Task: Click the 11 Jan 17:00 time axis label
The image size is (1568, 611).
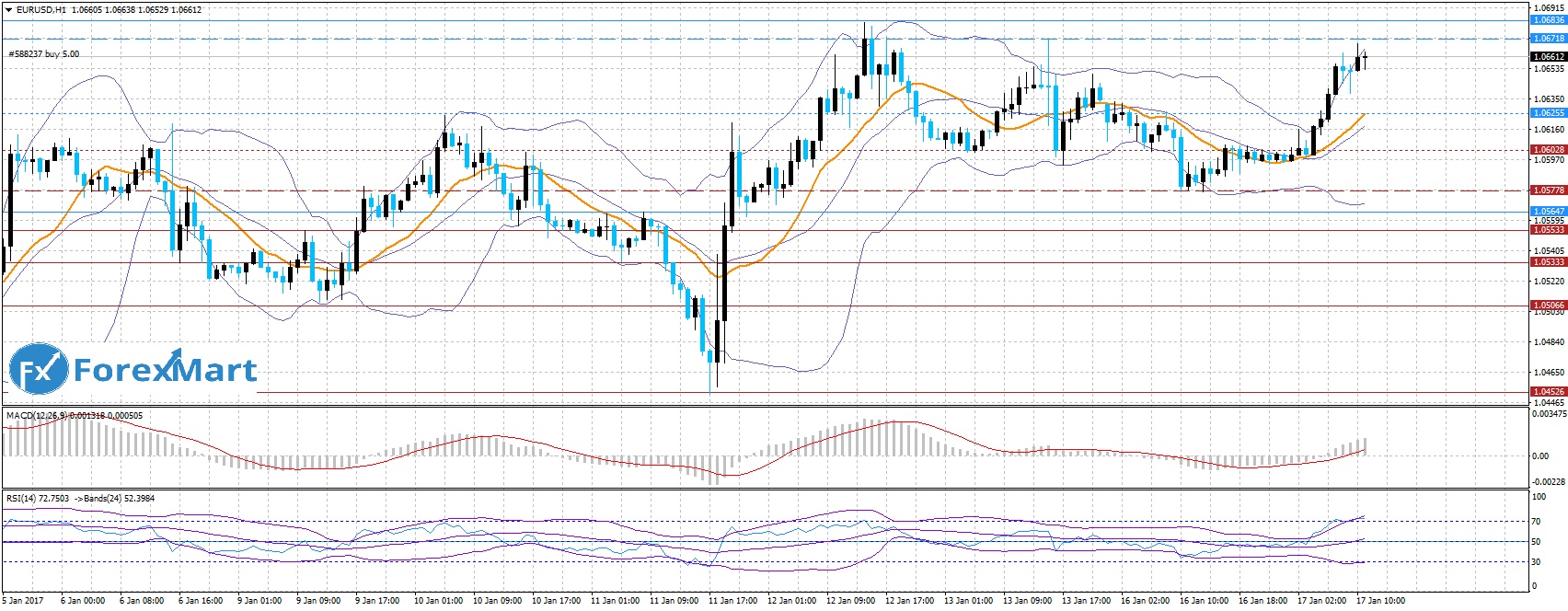Action: tap(732, 601)
